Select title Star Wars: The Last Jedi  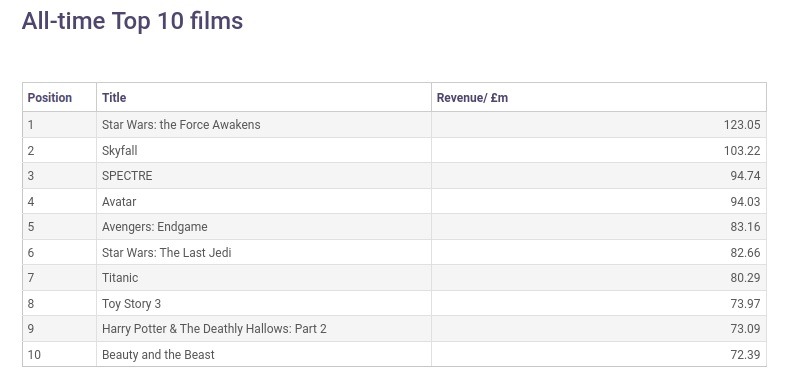(x=166, y=253)
